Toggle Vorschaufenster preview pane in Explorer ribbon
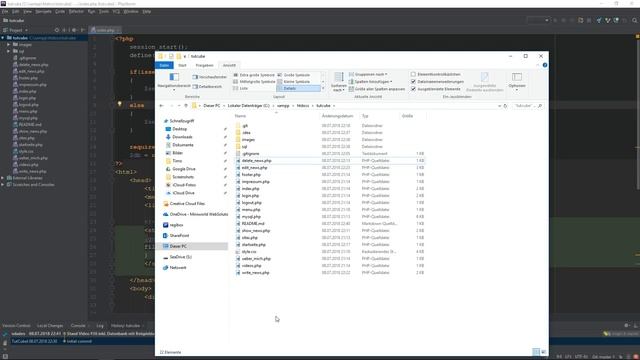Screen dimensions: 640x360 pos(210,77)
